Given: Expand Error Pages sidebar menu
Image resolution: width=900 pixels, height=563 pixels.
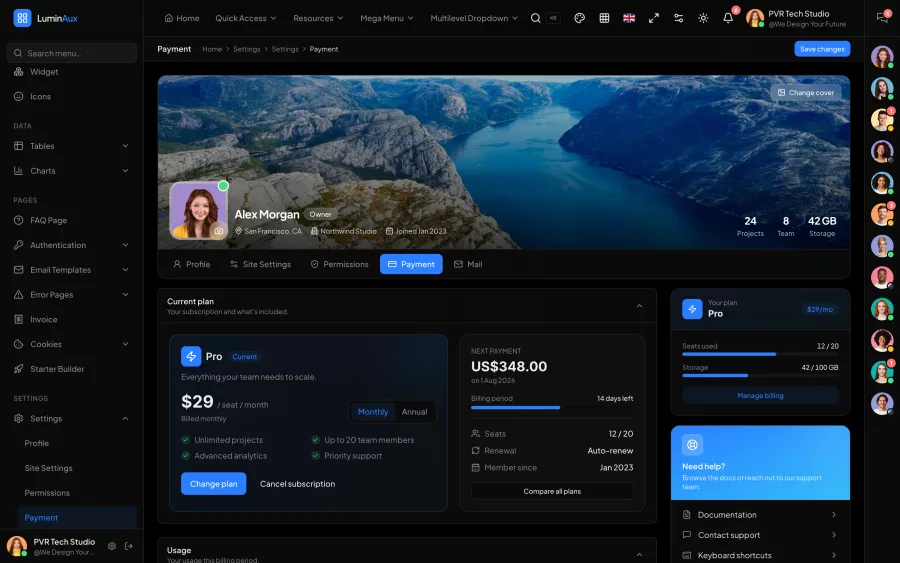Looking at the screenshot, I should (72, 295).
